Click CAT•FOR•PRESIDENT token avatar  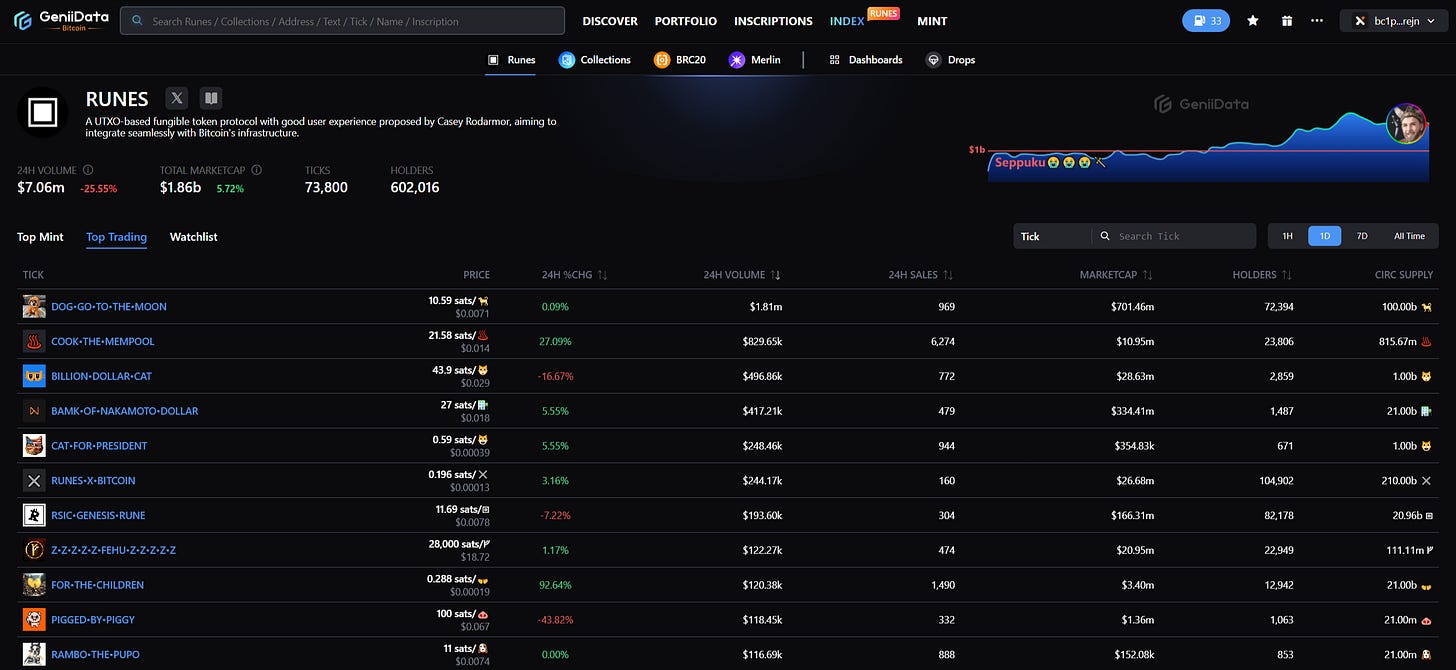tap(34, 446)
